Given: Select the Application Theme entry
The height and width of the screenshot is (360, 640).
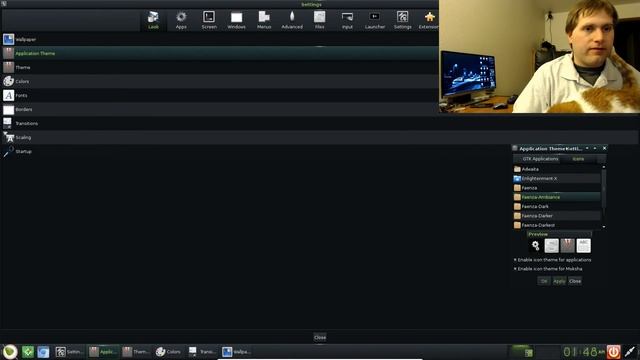Looking at the screenshot, I should (220, 53).
